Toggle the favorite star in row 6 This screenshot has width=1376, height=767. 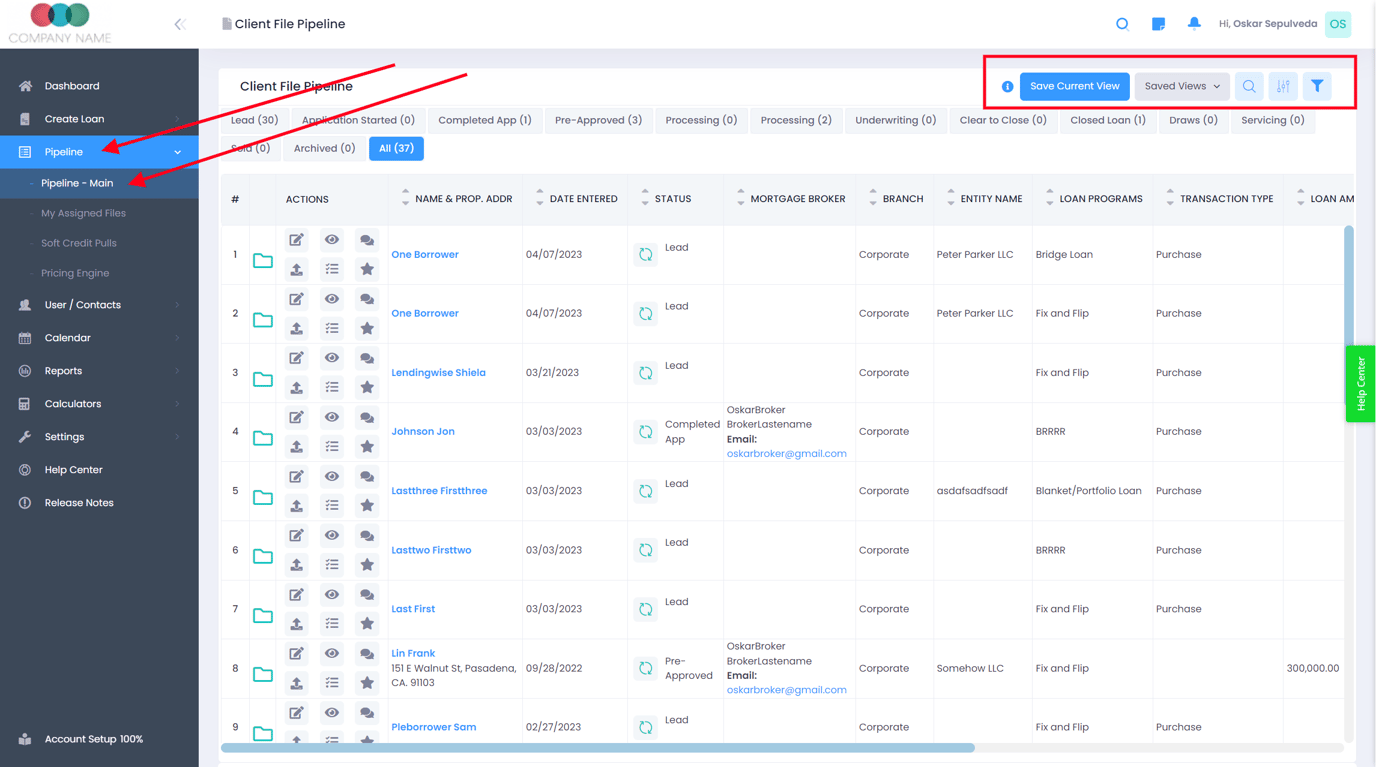pos(367,565)
